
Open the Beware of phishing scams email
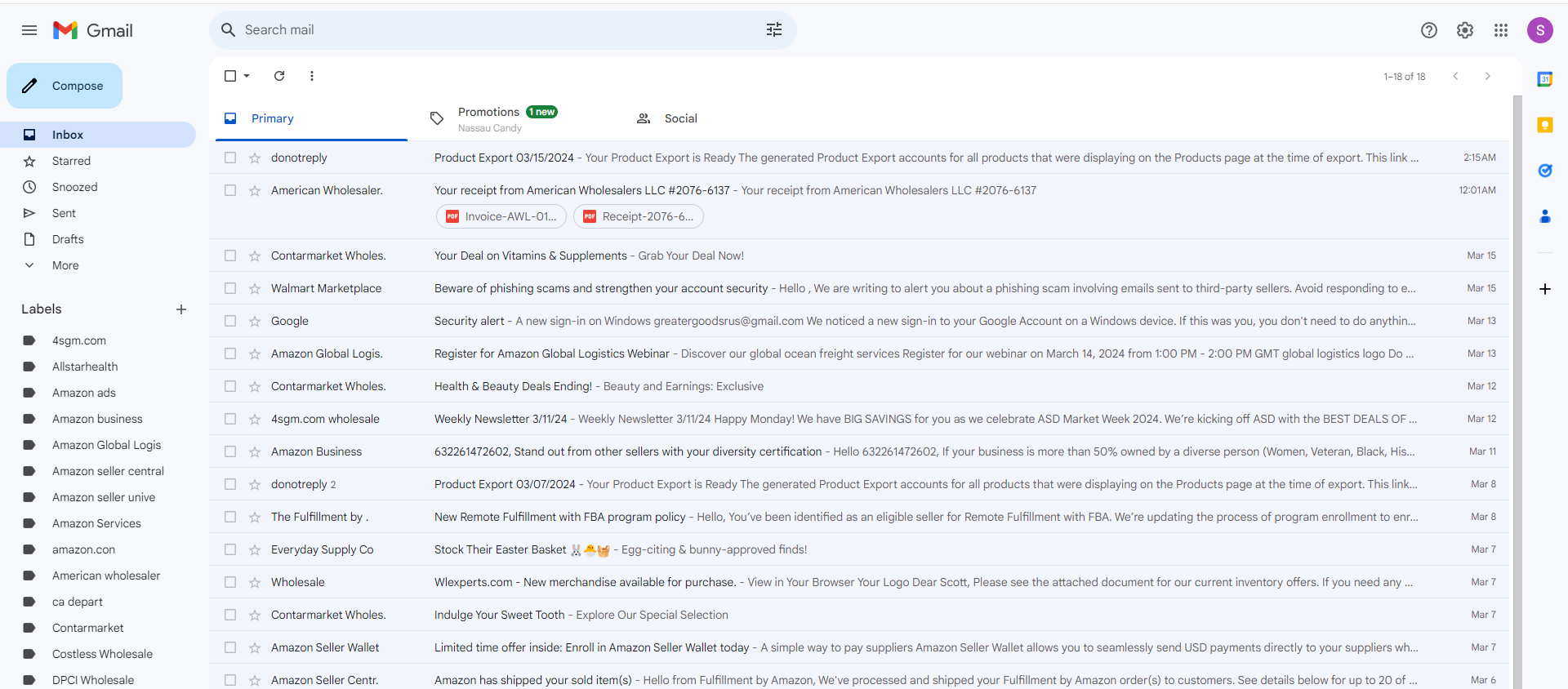pos(859,288)
